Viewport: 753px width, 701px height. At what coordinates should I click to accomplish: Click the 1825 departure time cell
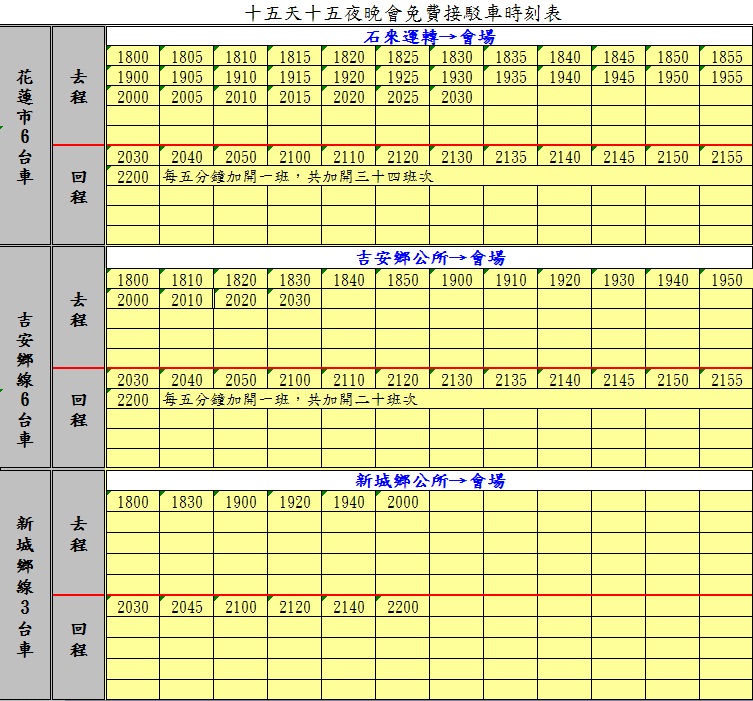coord(403,57)
